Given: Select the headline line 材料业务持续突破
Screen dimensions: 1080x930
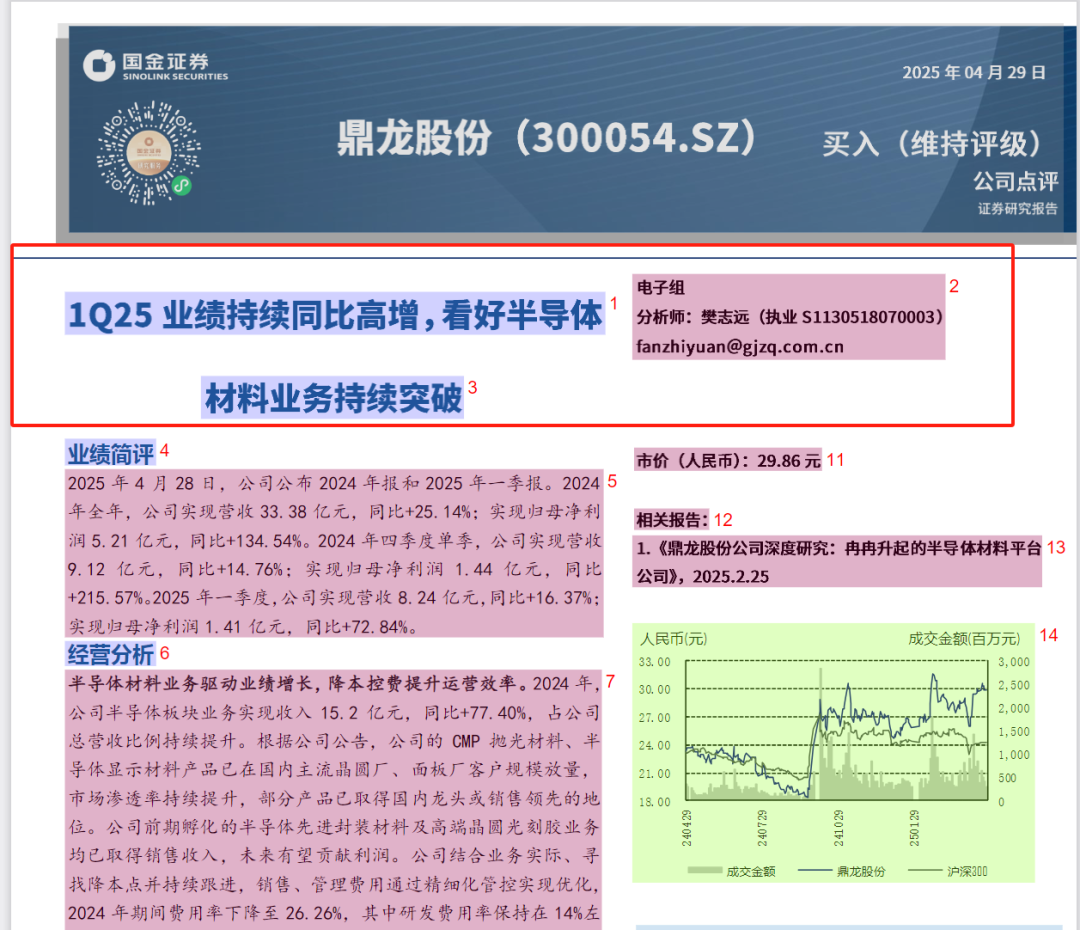Looking at the screenshot, I should coord(333,397).
